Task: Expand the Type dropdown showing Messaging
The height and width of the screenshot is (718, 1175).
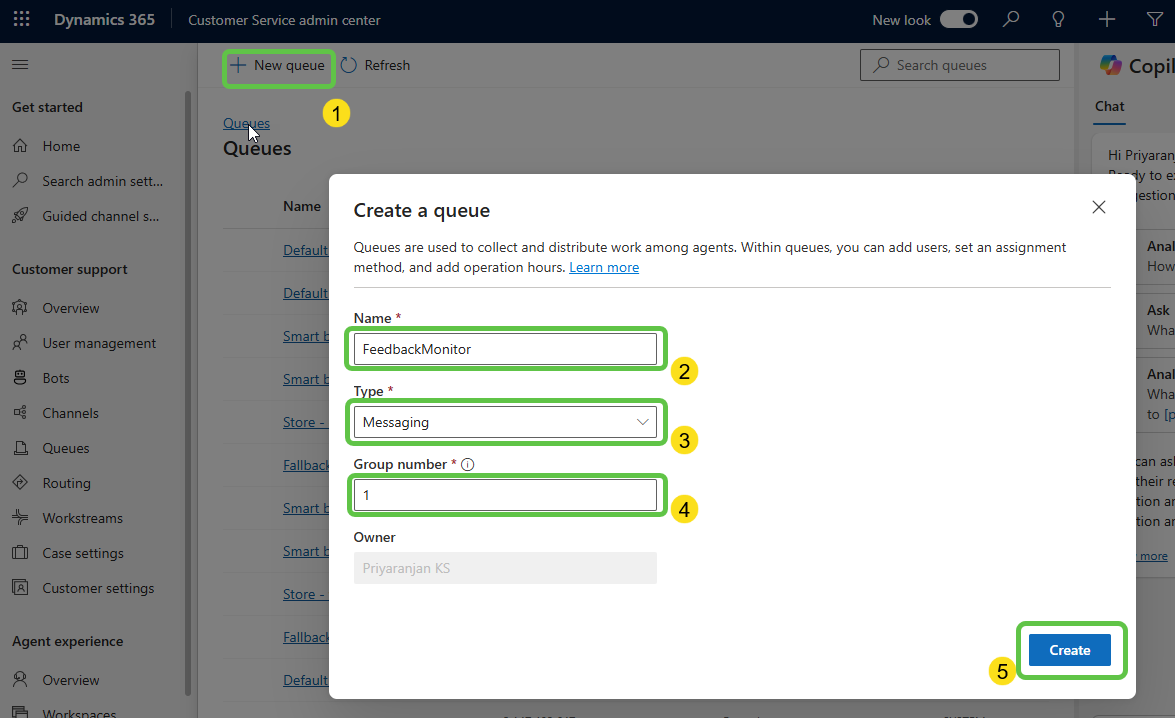Action: pyautogui.click(x=505, y=422)
